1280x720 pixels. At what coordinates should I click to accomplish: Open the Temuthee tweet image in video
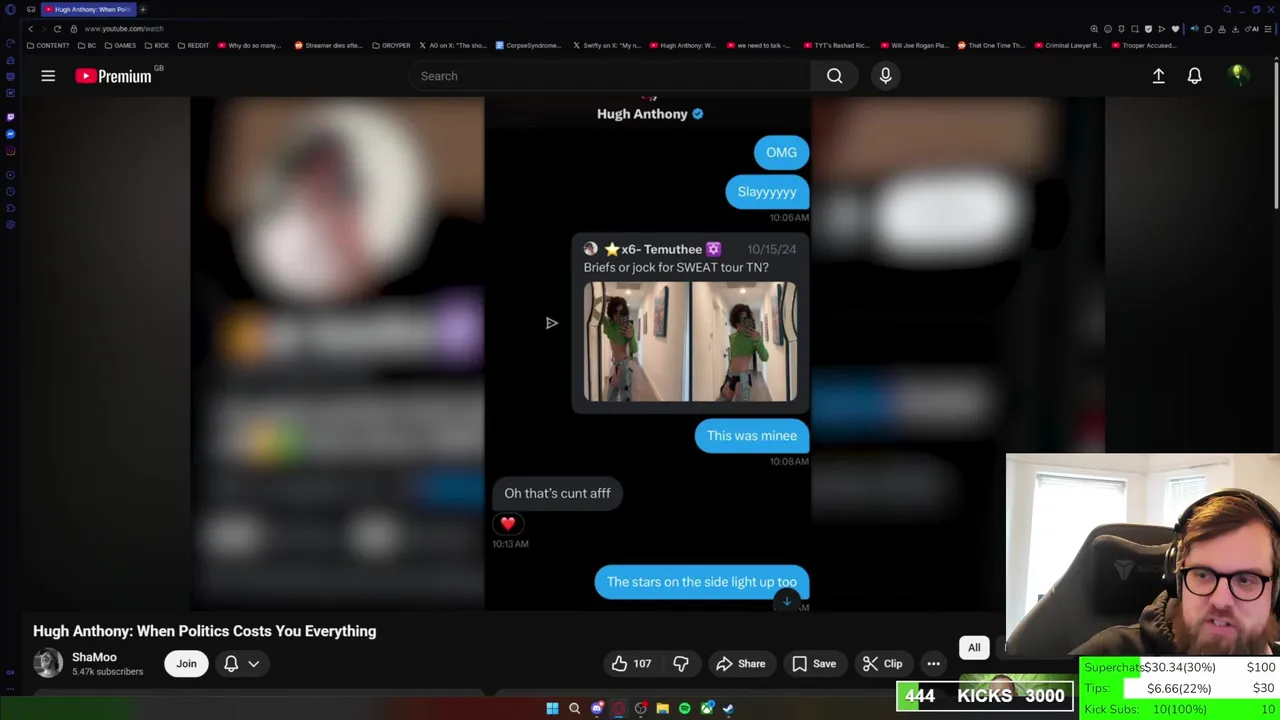[x=691, y=341]
